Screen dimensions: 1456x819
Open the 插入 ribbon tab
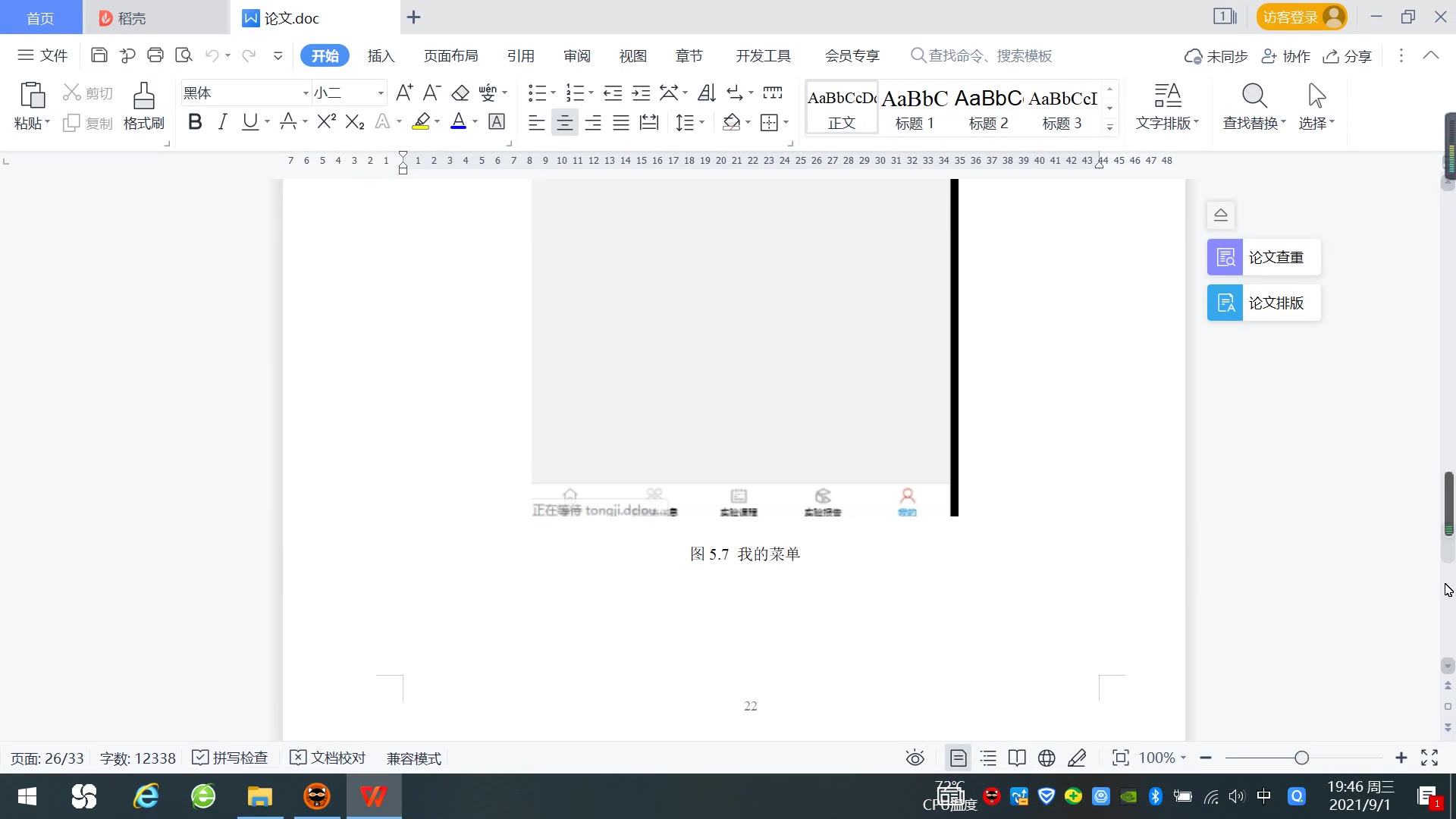tap(381, 56)
